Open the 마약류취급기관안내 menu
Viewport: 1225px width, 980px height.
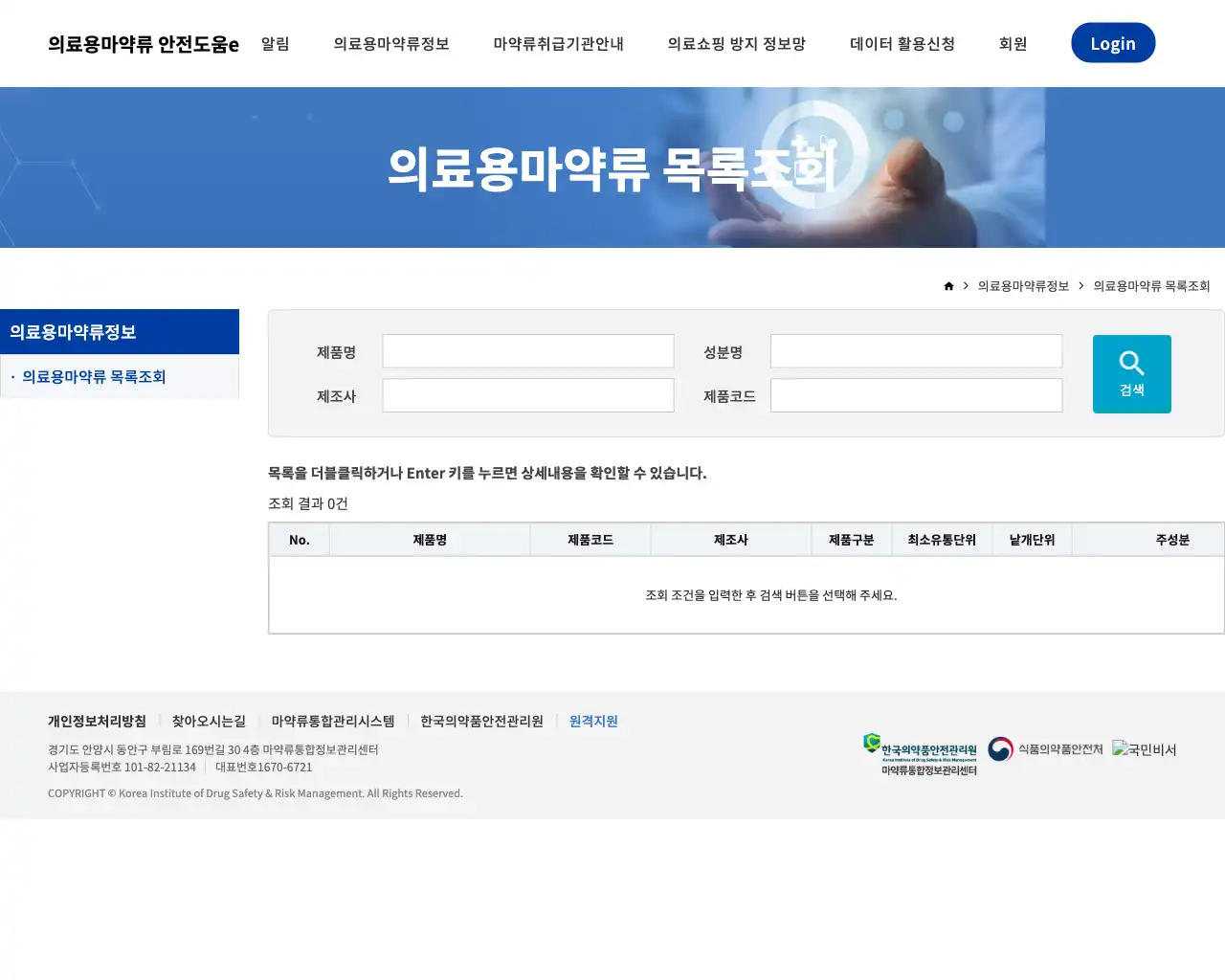coord(559,44)
